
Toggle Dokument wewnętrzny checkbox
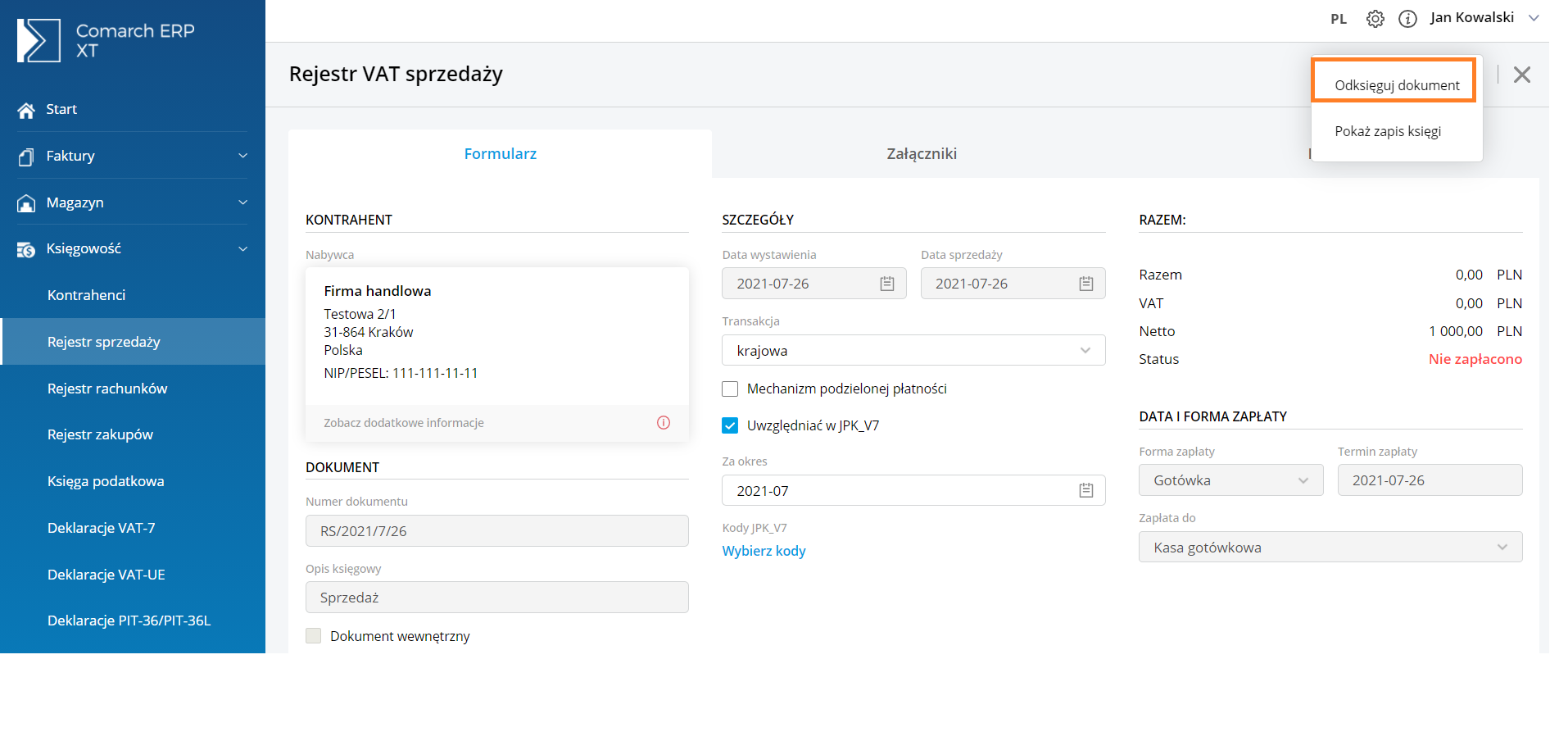click(x=314, y=636)
